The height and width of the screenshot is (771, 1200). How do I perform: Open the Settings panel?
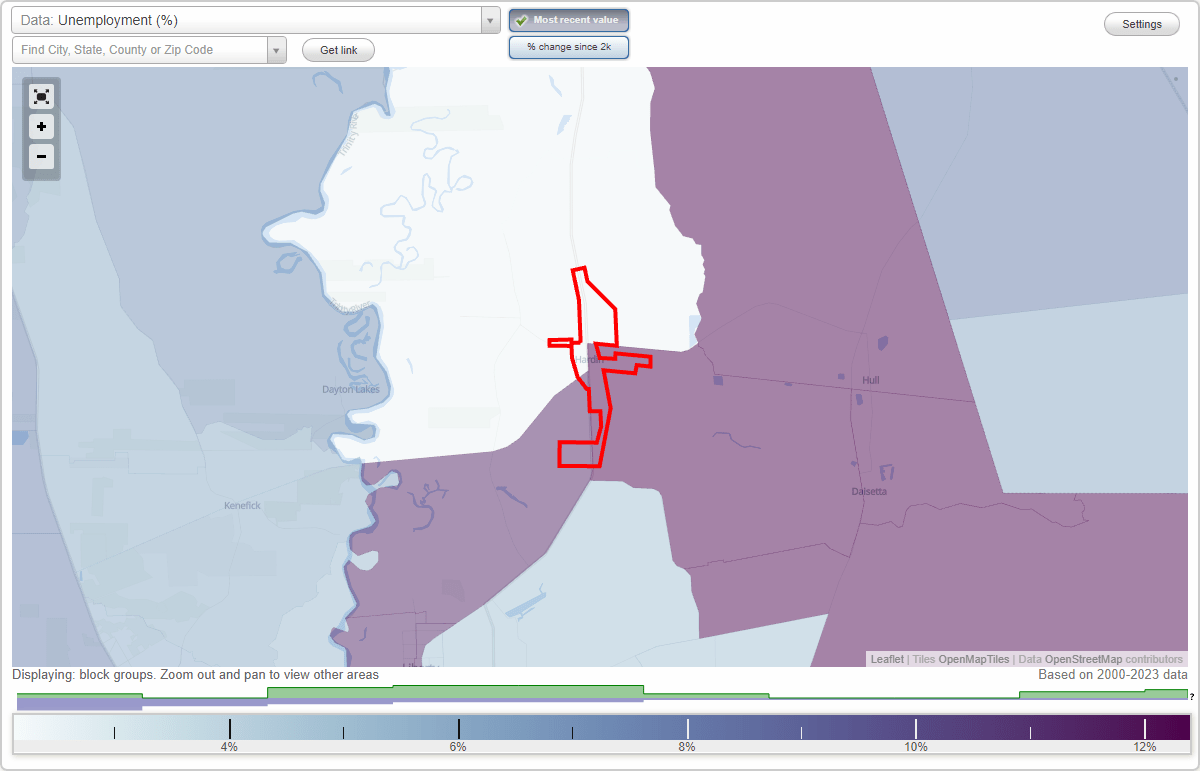tap(1141, 23)
